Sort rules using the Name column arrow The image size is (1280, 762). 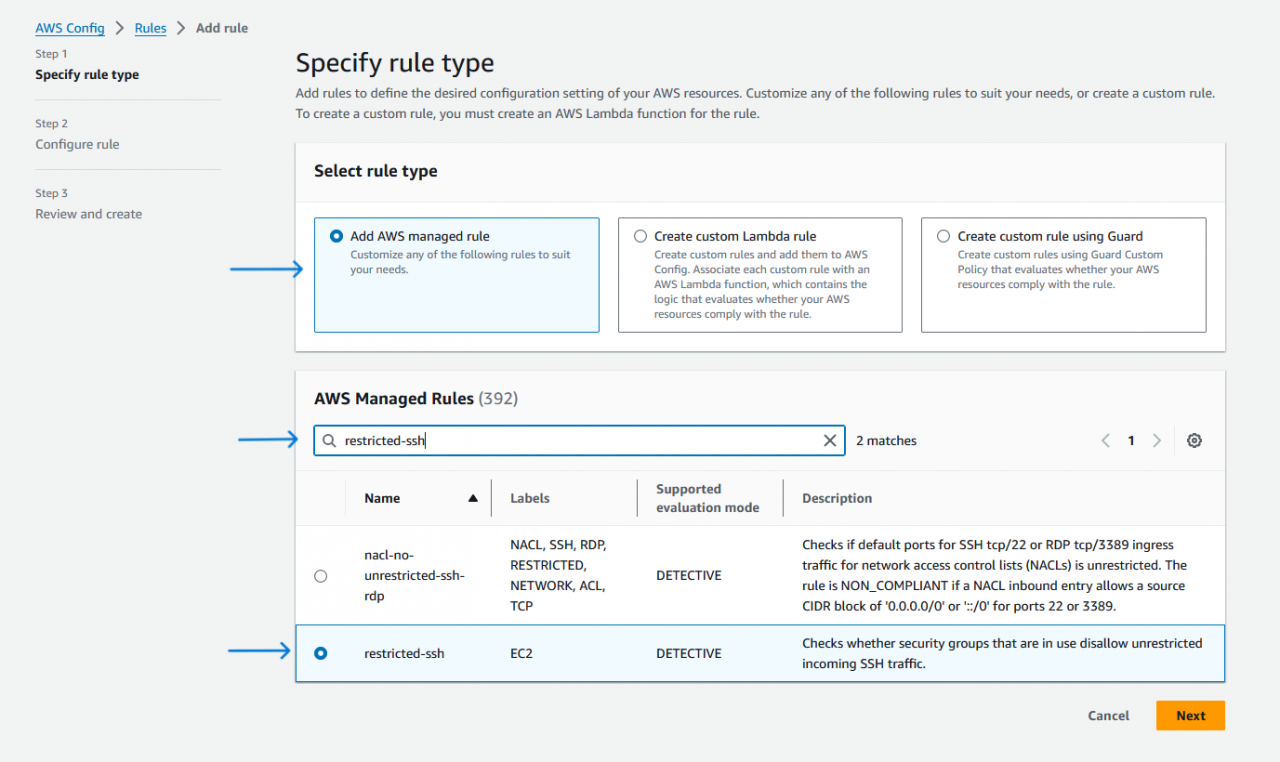(474, 498)
